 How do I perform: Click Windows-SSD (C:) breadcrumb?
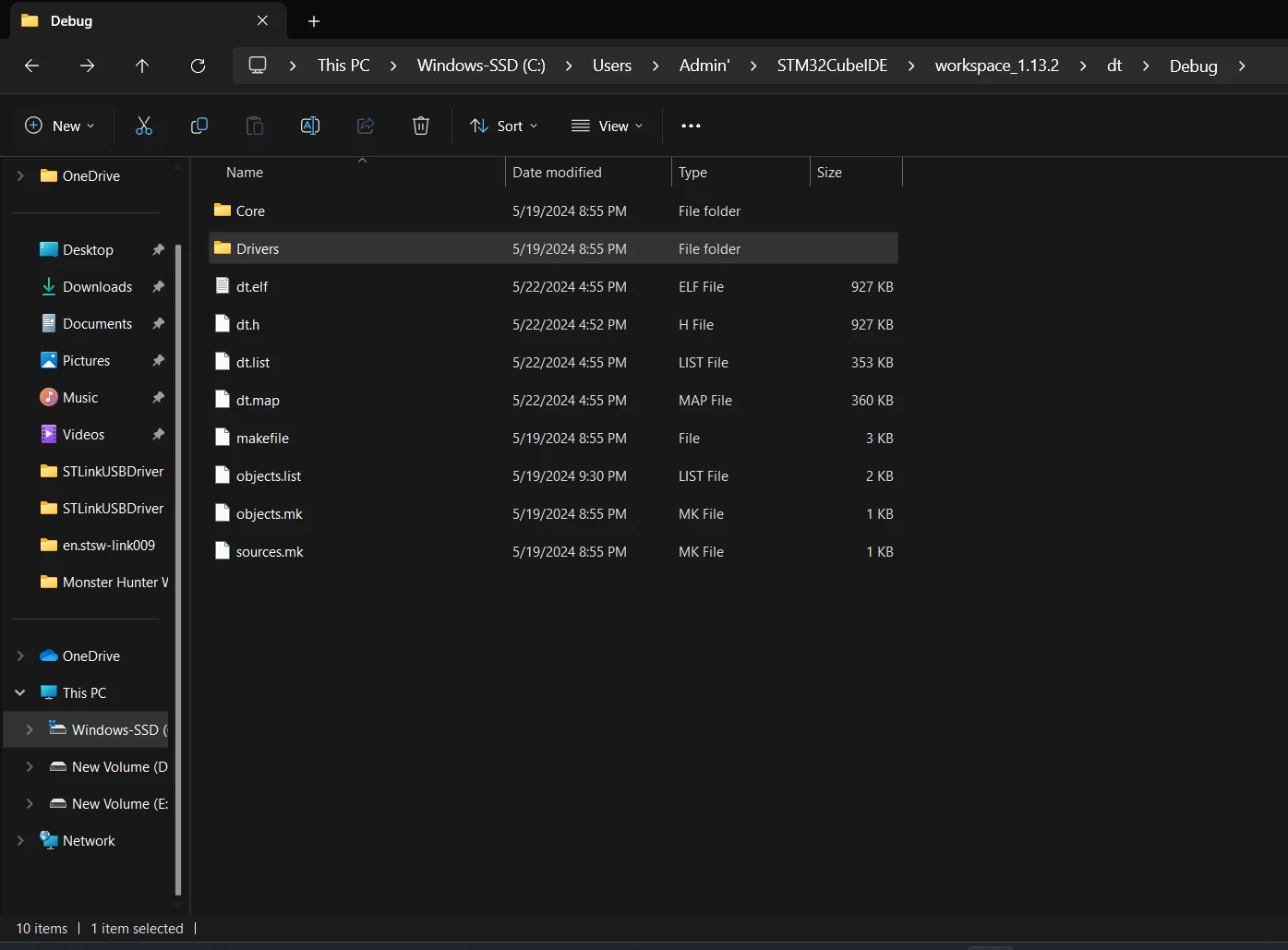point(481,66)
